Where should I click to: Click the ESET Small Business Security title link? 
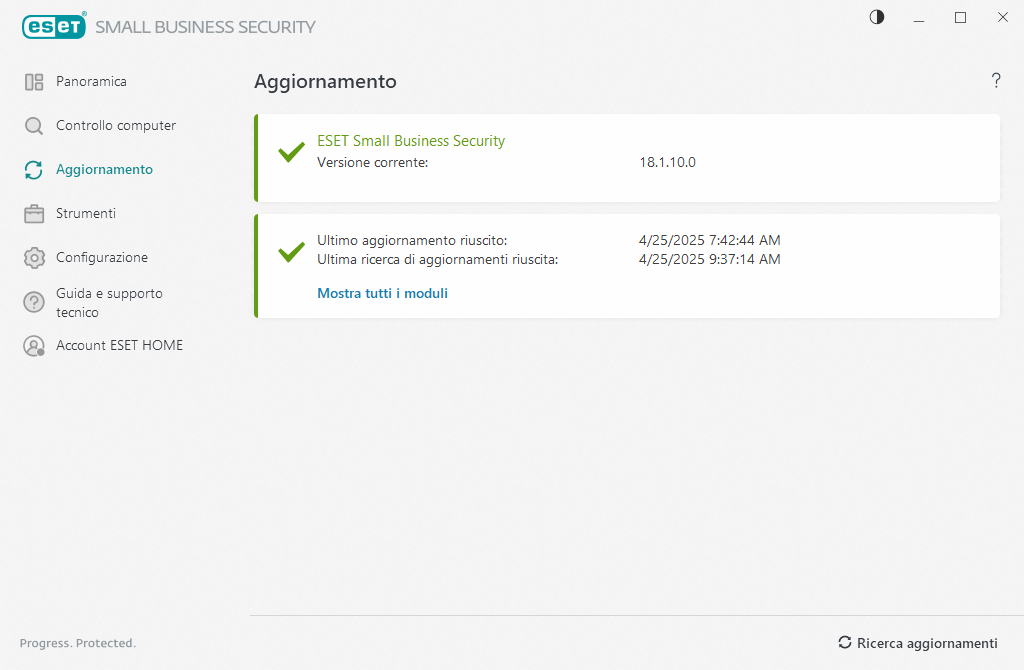pyautogui.click(x=411, y=141)
